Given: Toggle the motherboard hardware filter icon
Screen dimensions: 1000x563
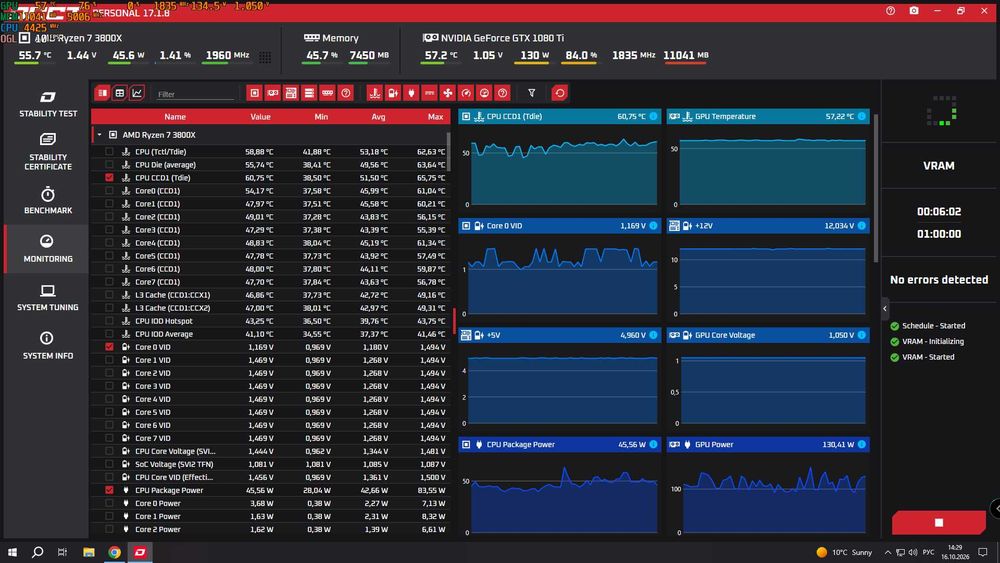Looking at the screenshot, I should tap(291, 93).
